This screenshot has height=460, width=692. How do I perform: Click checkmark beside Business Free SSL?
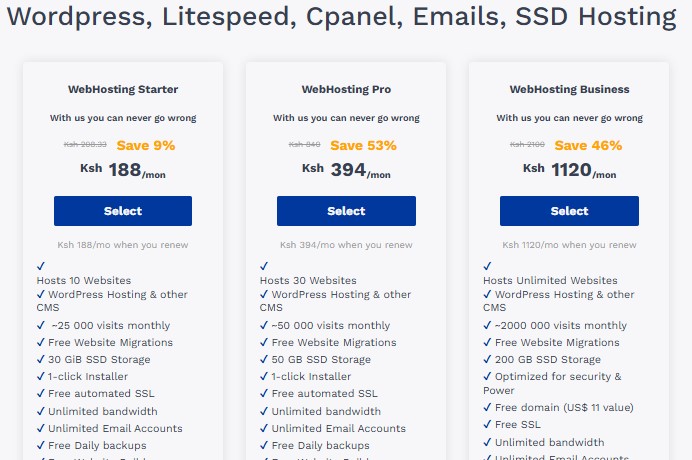coord(487,424)
